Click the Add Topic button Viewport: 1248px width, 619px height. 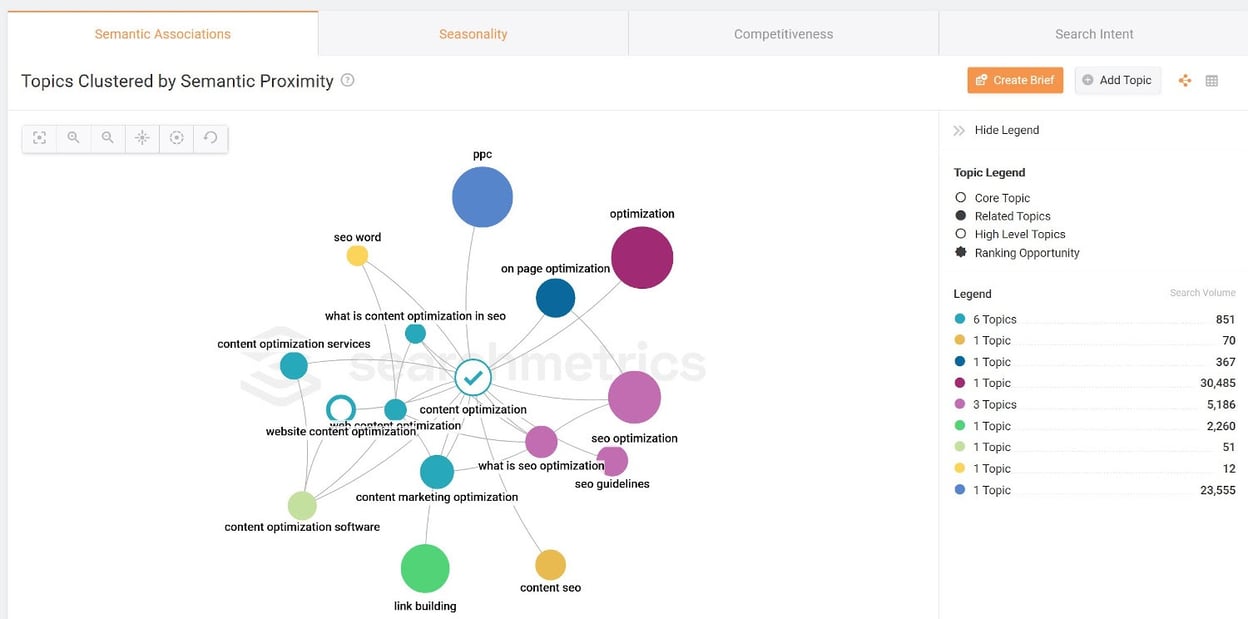coord(1117,80)
